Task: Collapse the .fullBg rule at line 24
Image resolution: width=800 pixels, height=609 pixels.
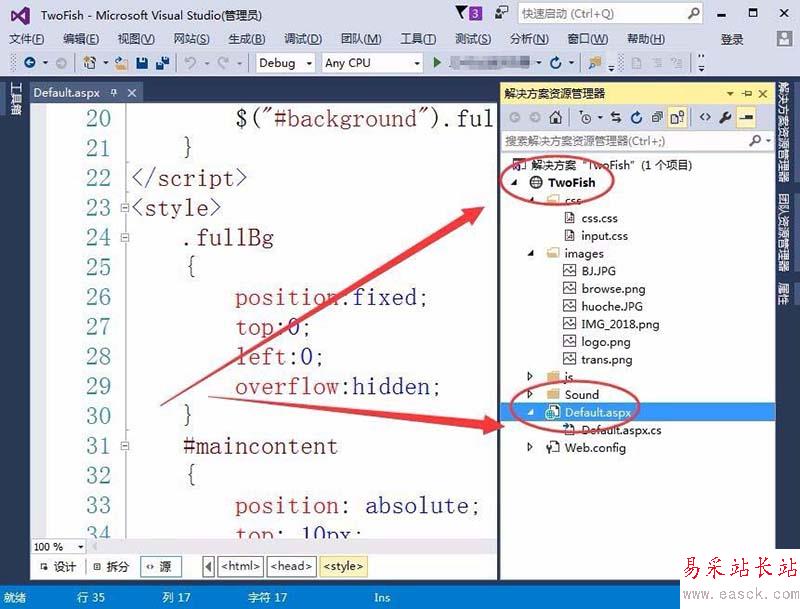Action: (125, 238)
